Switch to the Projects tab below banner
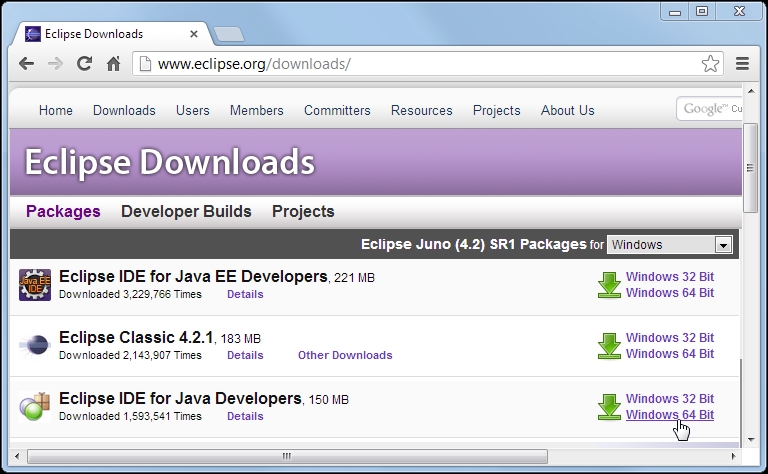 click(303, 211)
